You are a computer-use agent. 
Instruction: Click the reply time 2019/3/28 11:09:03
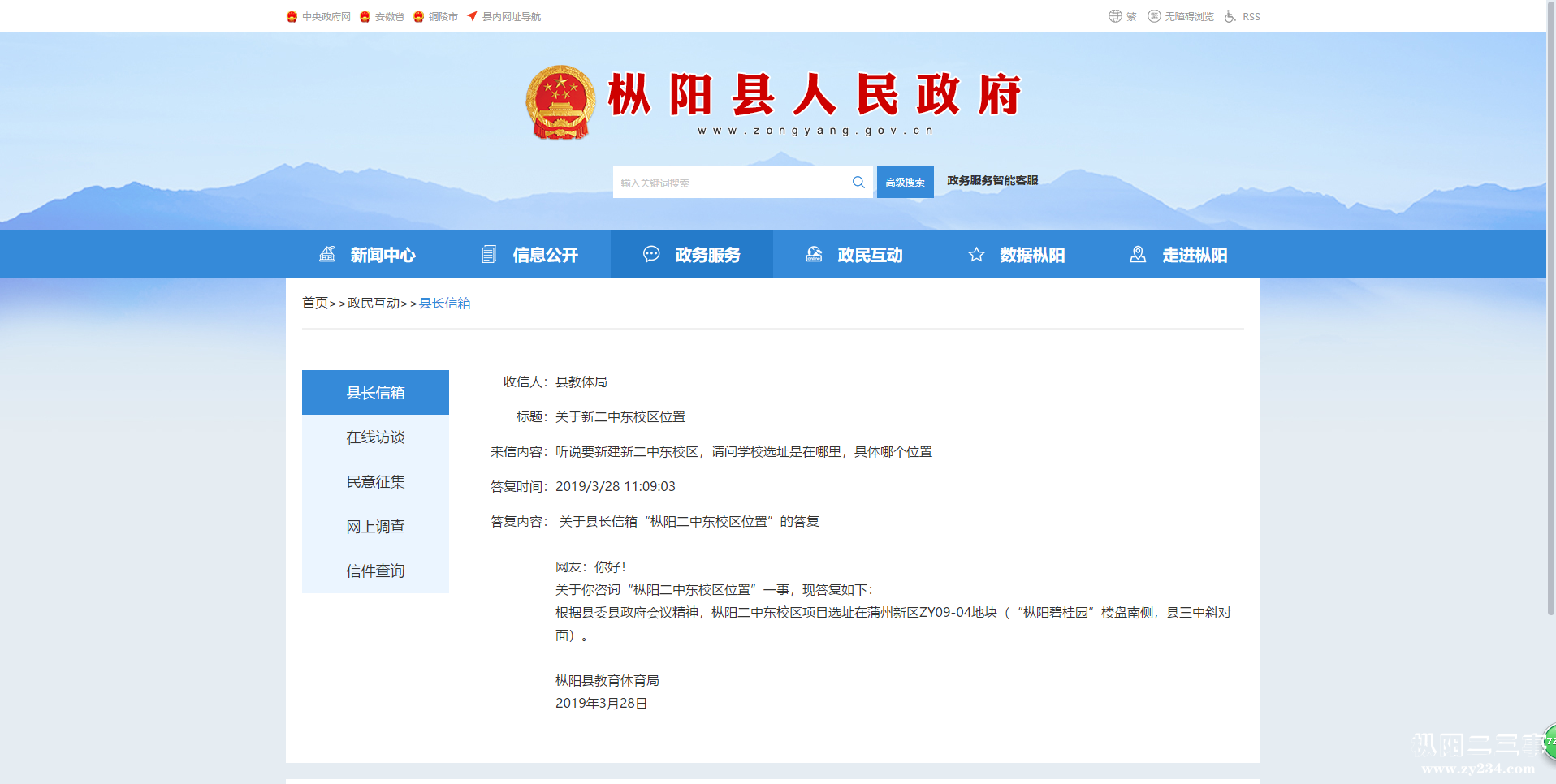point(616,486)
